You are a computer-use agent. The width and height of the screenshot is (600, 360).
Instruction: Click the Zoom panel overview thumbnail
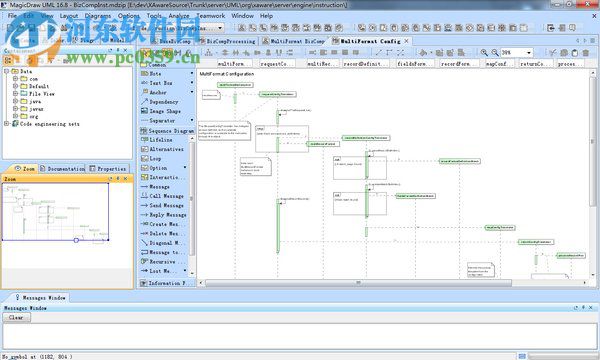coord(55,212)
